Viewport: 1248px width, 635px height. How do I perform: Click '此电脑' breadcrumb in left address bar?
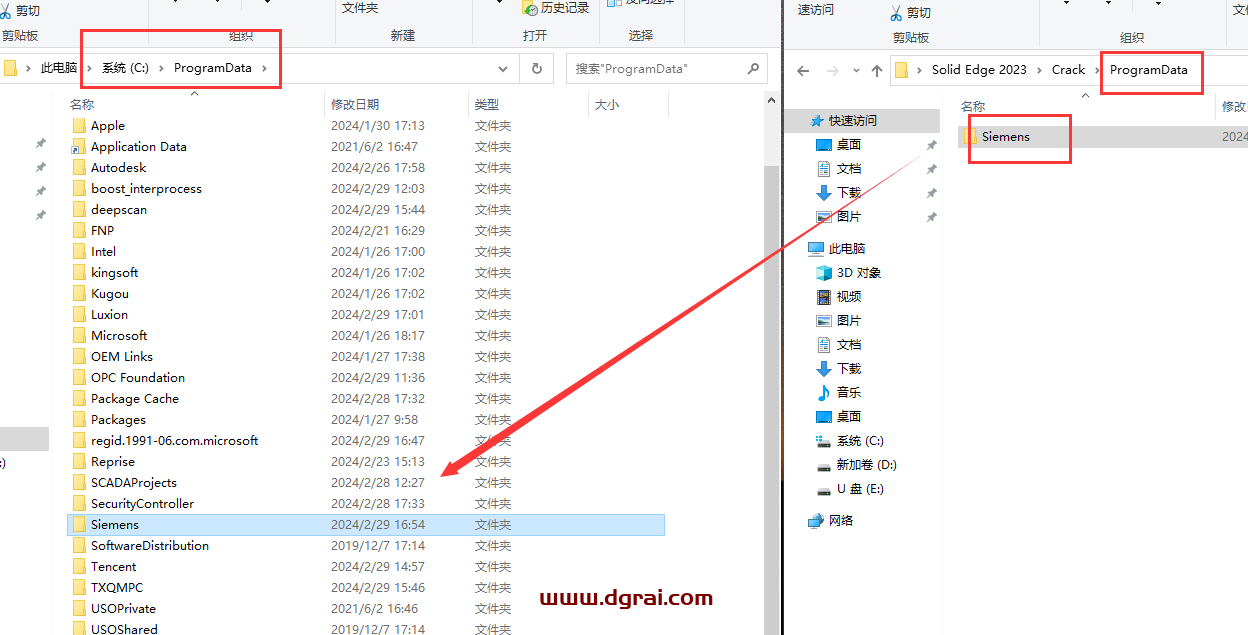[58, 68]
